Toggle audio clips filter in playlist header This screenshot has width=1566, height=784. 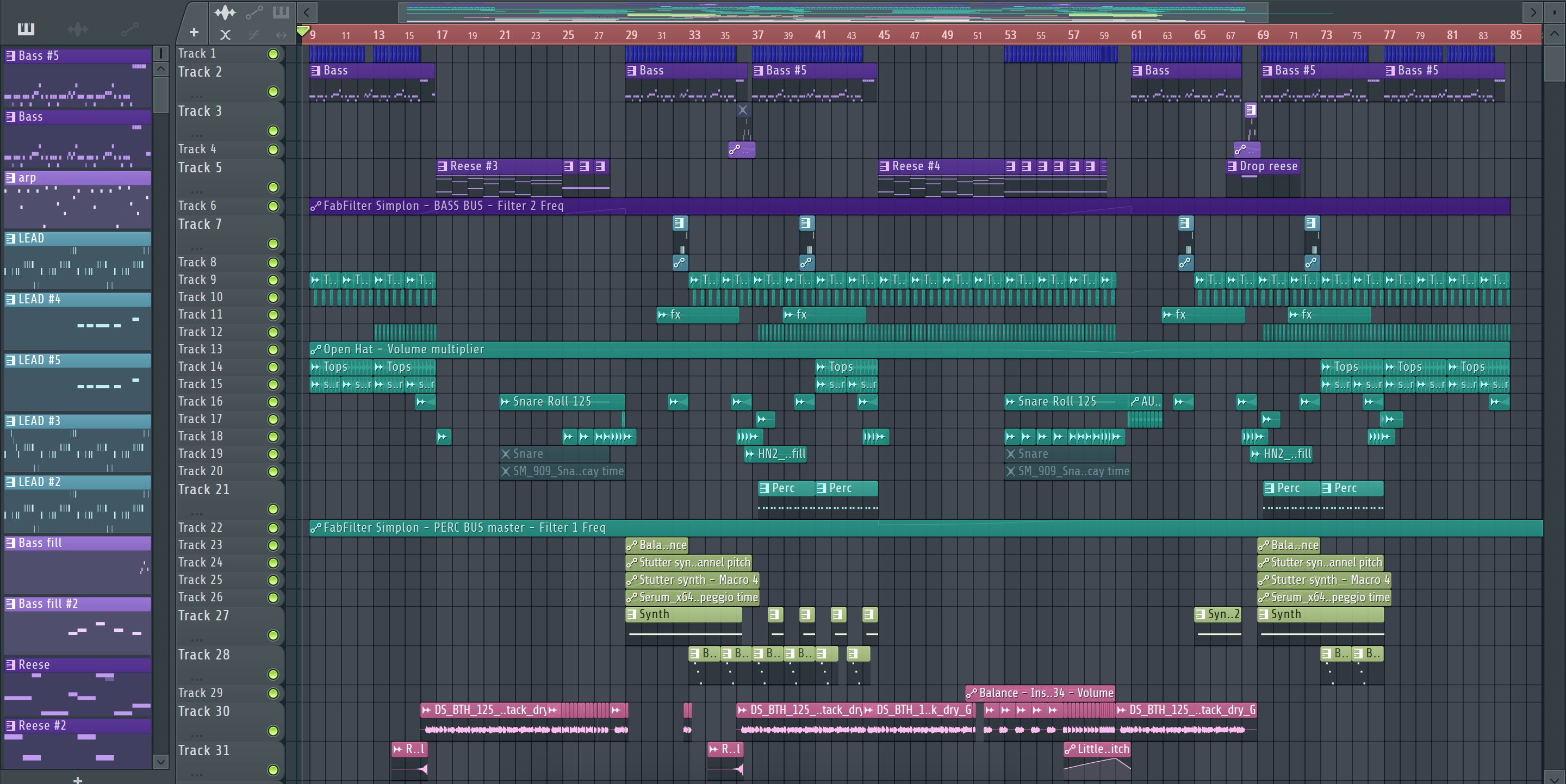(225, 12)
